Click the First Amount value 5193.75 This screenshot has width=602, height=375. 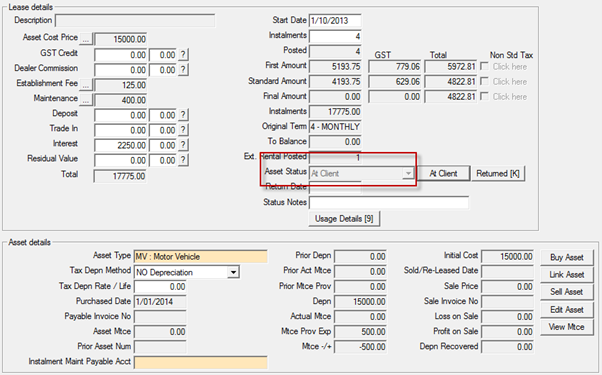(335, 66)
